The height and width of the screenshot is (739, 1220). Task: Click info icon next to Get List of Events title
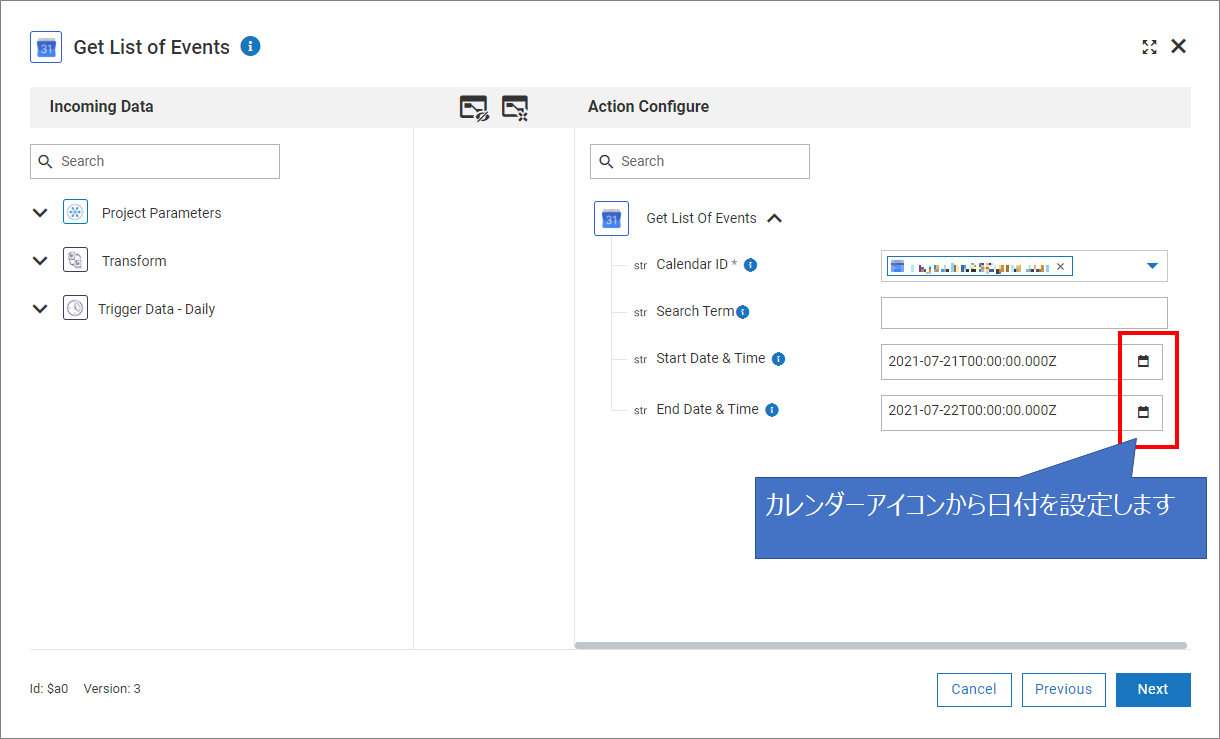point(251,46)
